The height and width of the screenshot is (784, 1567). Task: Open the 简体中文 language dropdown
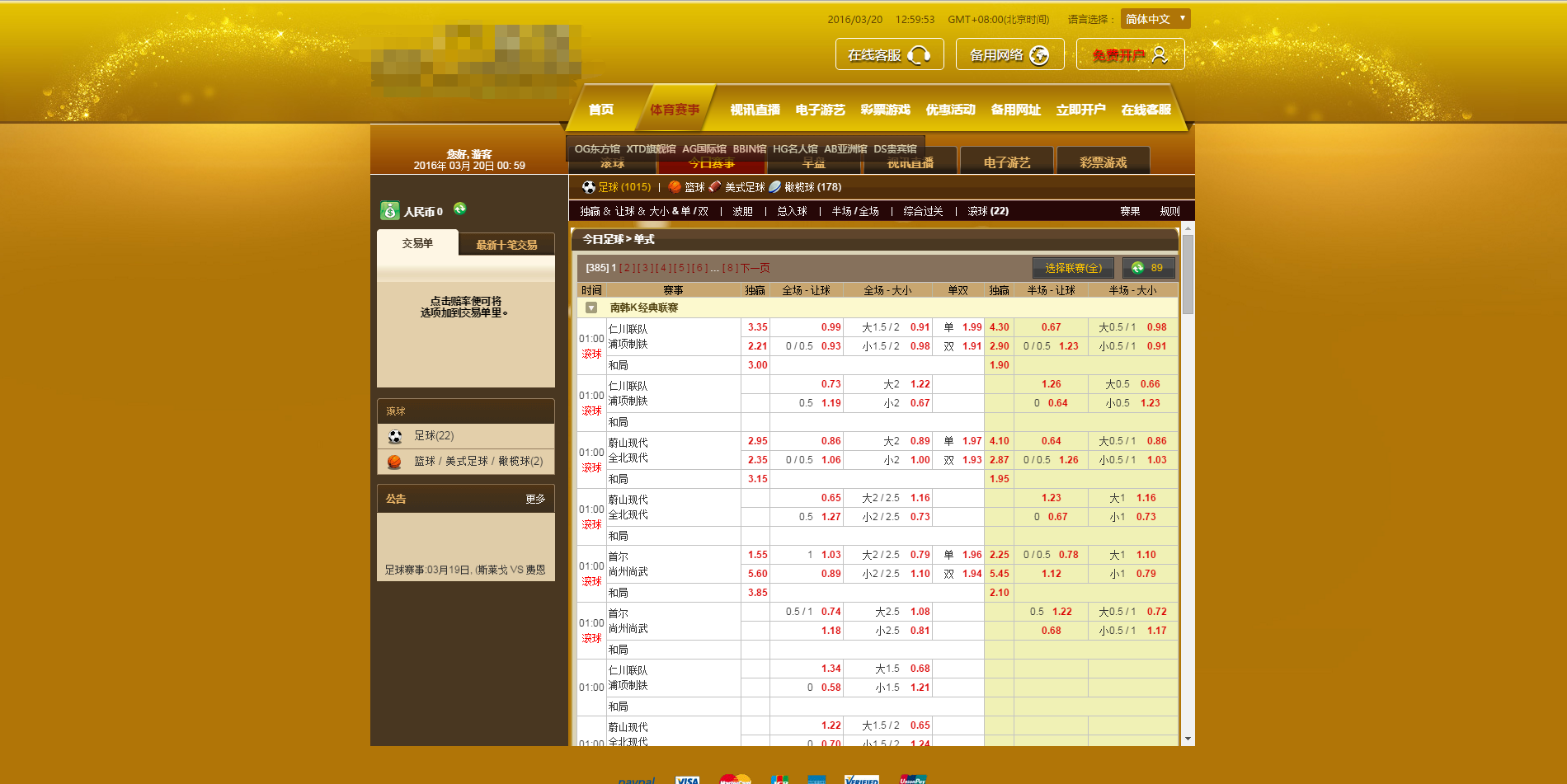point(1155,19)
